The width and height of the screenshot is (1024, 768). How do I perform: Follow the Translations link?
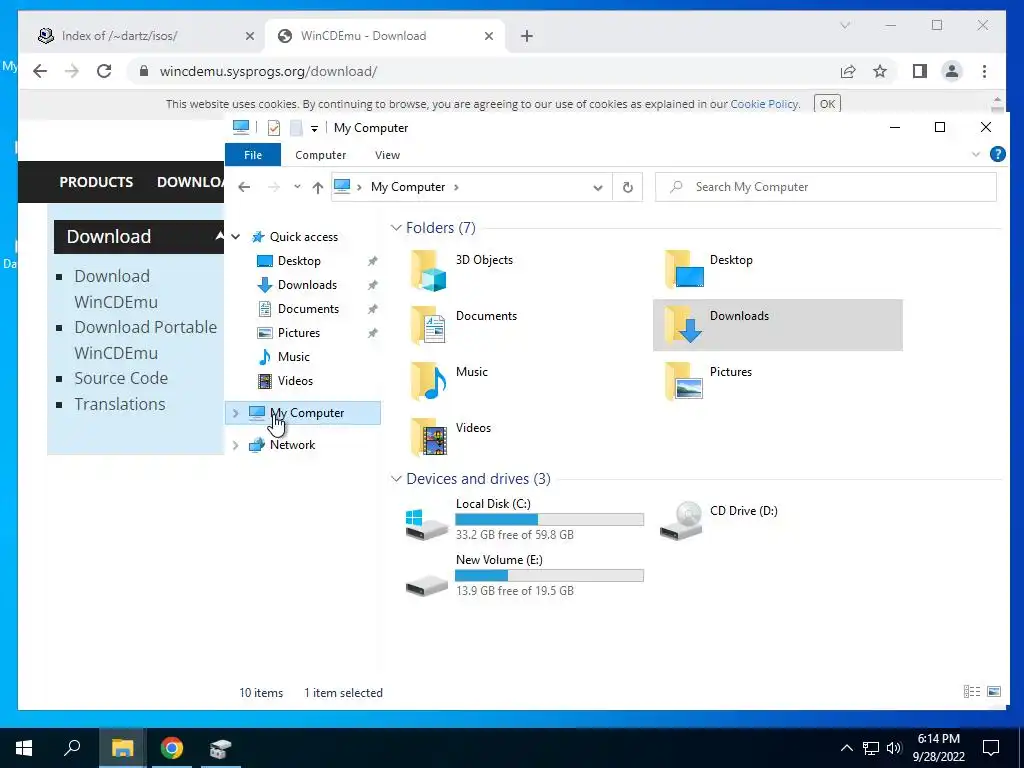pos(120,404)
